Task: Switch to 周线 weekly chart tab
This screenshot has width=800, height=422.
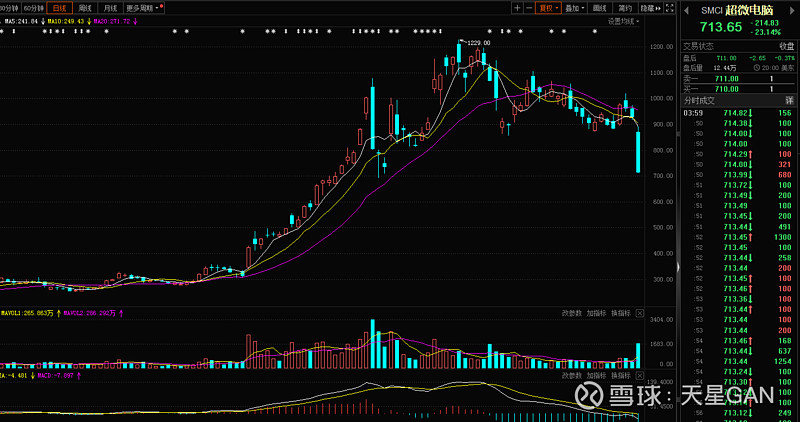Action: (x=86, y=8)
